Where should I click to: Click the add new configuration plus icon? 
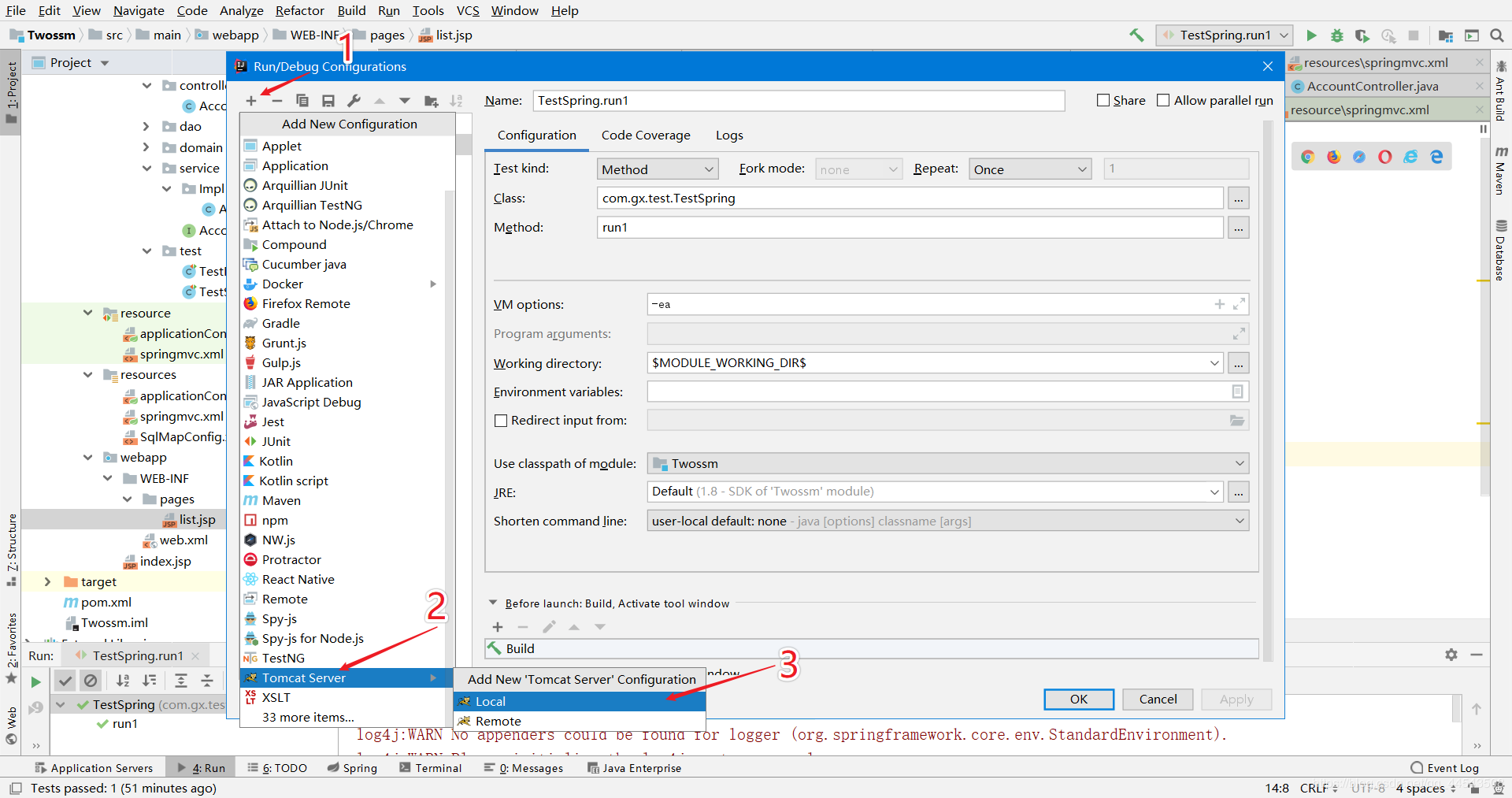251,101
